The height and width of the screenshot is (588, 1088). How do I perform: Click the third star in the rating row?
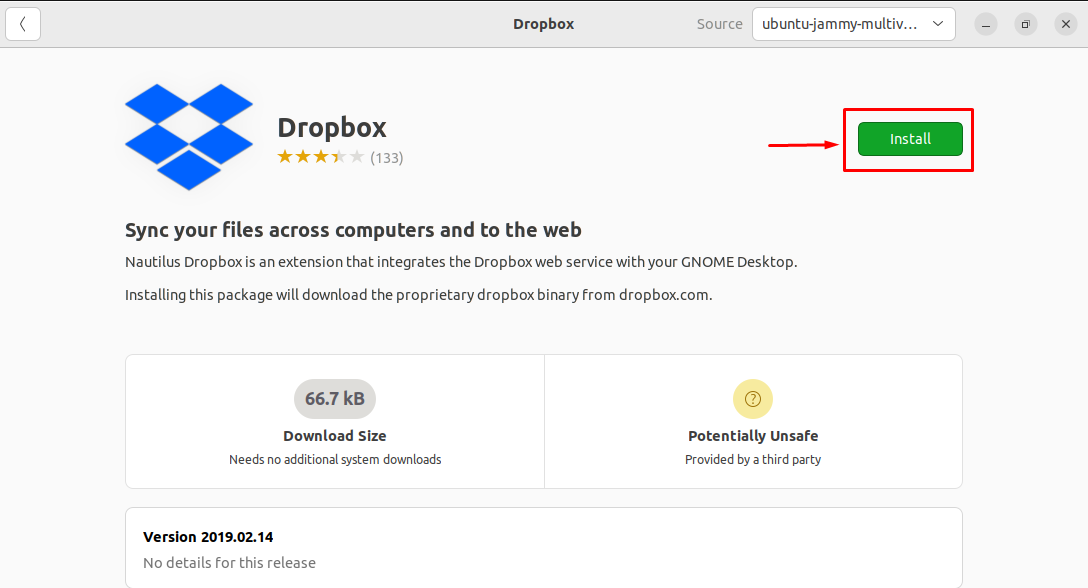[x=320, y=157]
